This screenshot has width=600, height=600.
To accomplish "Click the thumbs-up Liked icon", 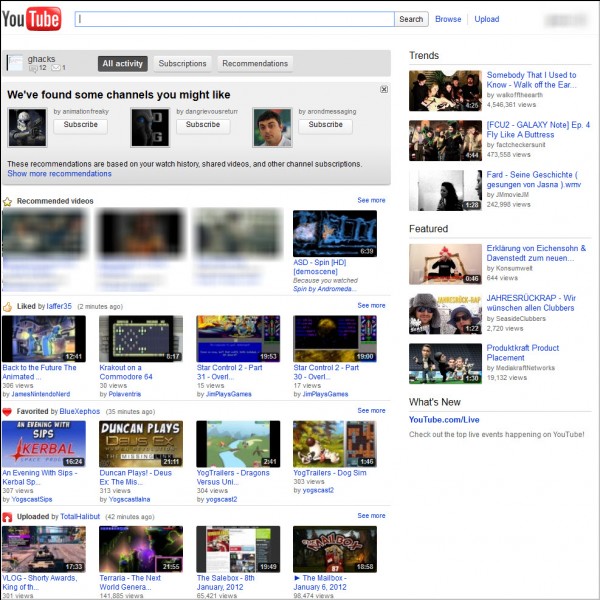I will pos(7,307).
